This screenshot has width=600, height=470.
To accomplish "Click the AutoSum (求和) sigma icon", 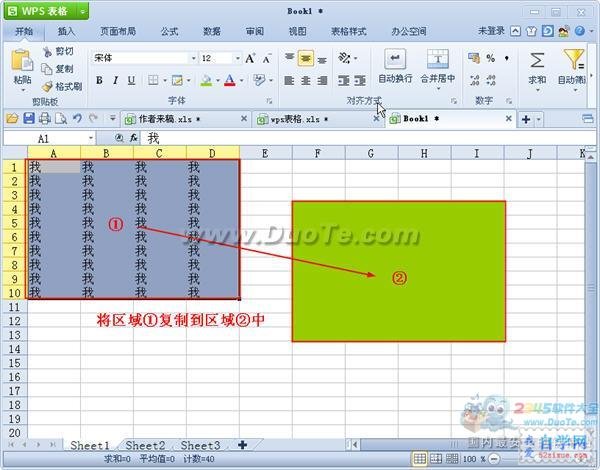I will (537, 60).
